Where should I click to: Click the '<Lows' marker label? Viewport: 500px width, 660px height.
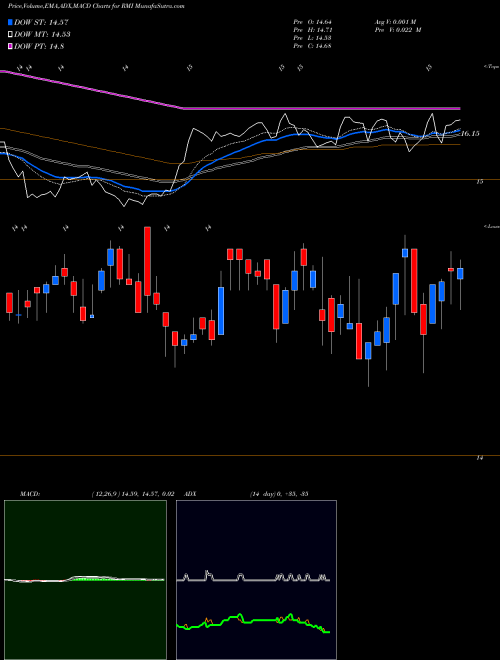(x=492, y=227)
